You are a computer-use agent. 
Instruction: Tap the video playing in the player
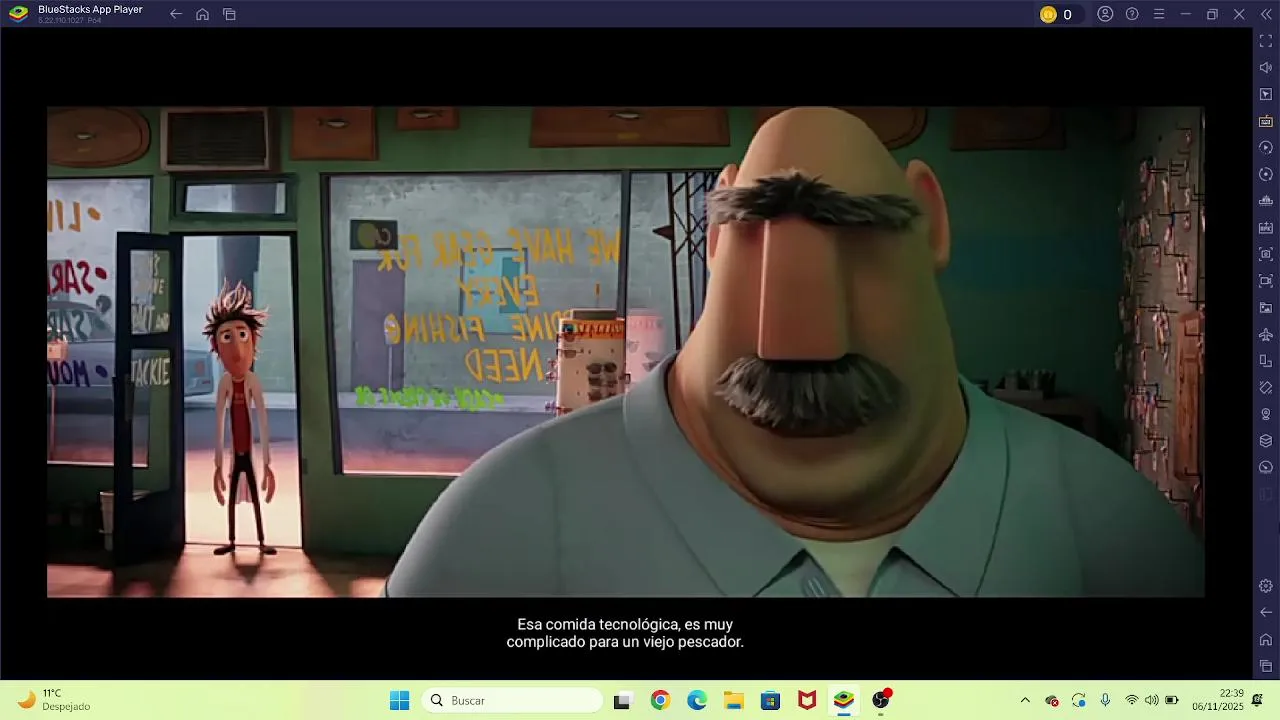(x=626, y=352)
